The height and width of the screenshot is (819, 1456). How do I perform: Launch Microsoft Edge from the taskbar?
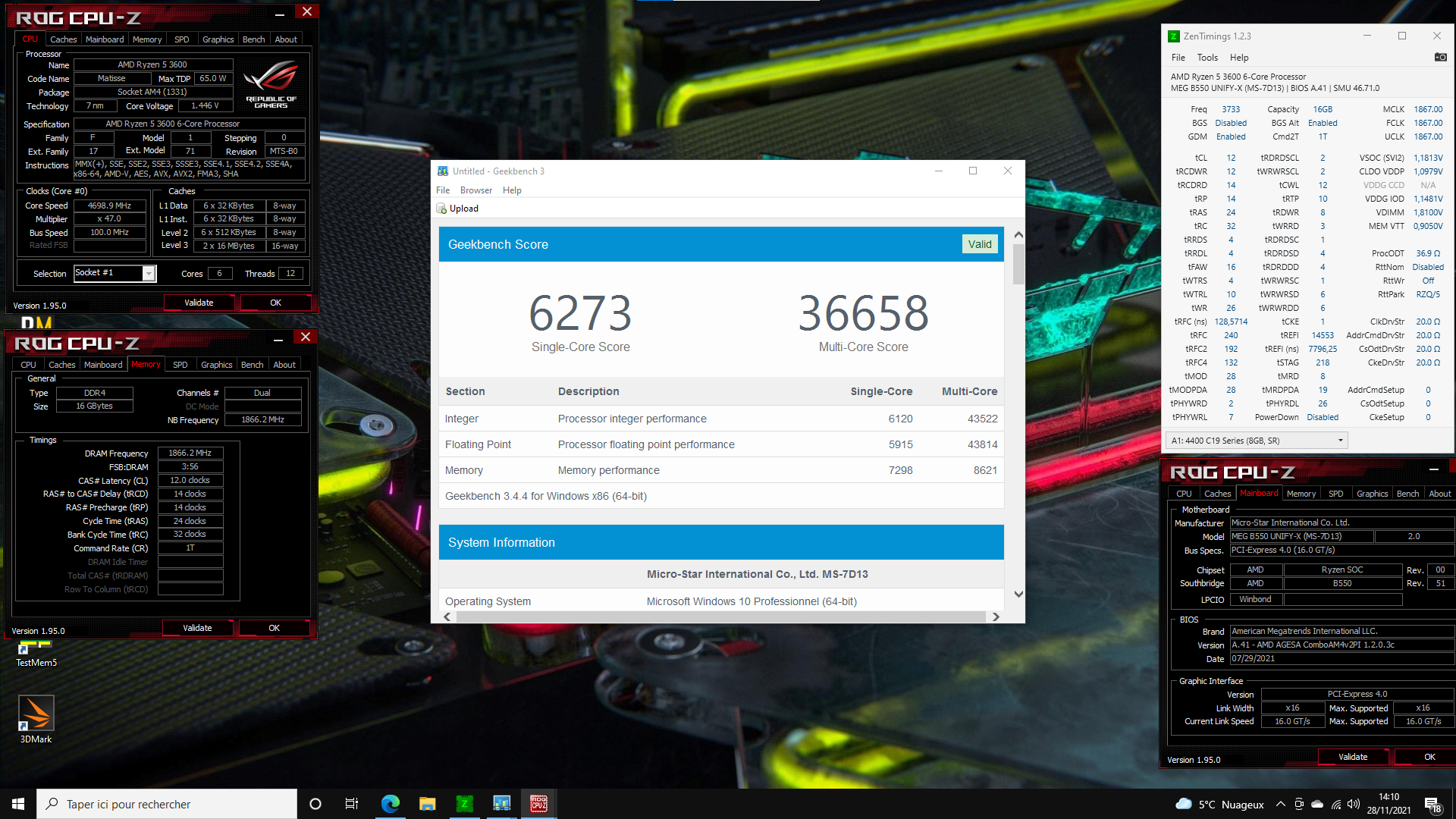pos(390,804)
